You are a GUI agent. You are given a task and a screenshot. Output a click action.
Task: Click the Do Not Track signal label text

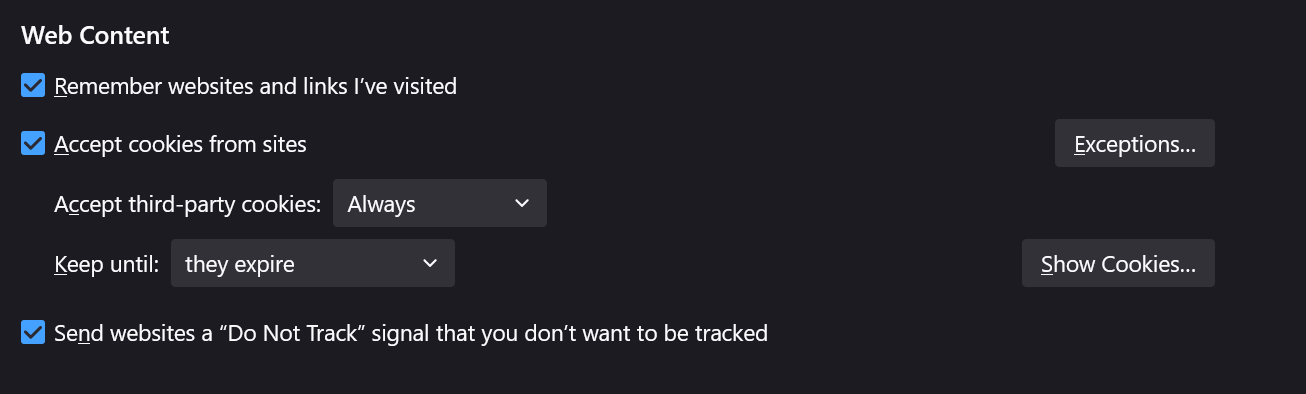411,334
